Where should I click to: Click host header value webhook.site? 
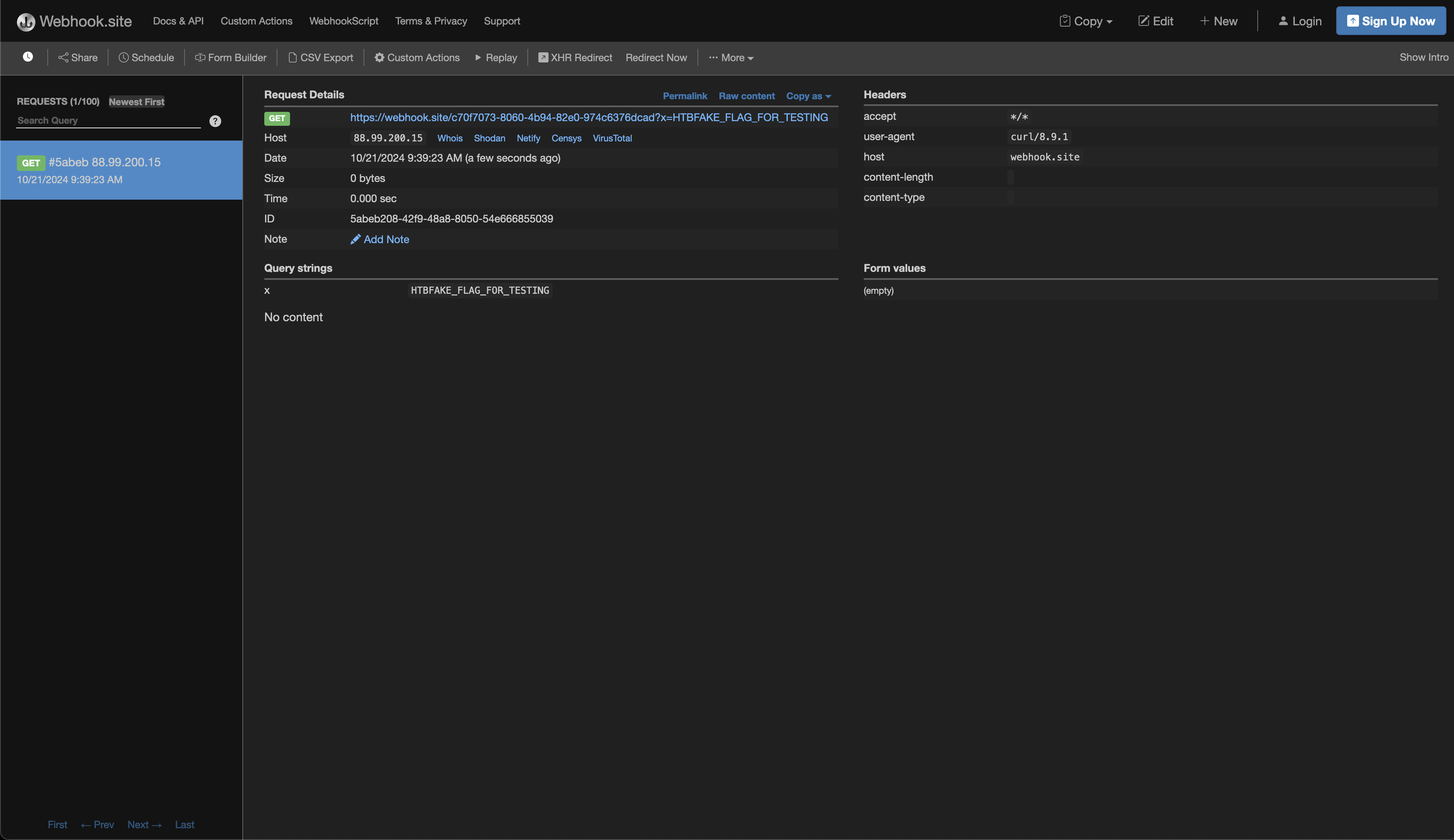tap(1045, 157)
